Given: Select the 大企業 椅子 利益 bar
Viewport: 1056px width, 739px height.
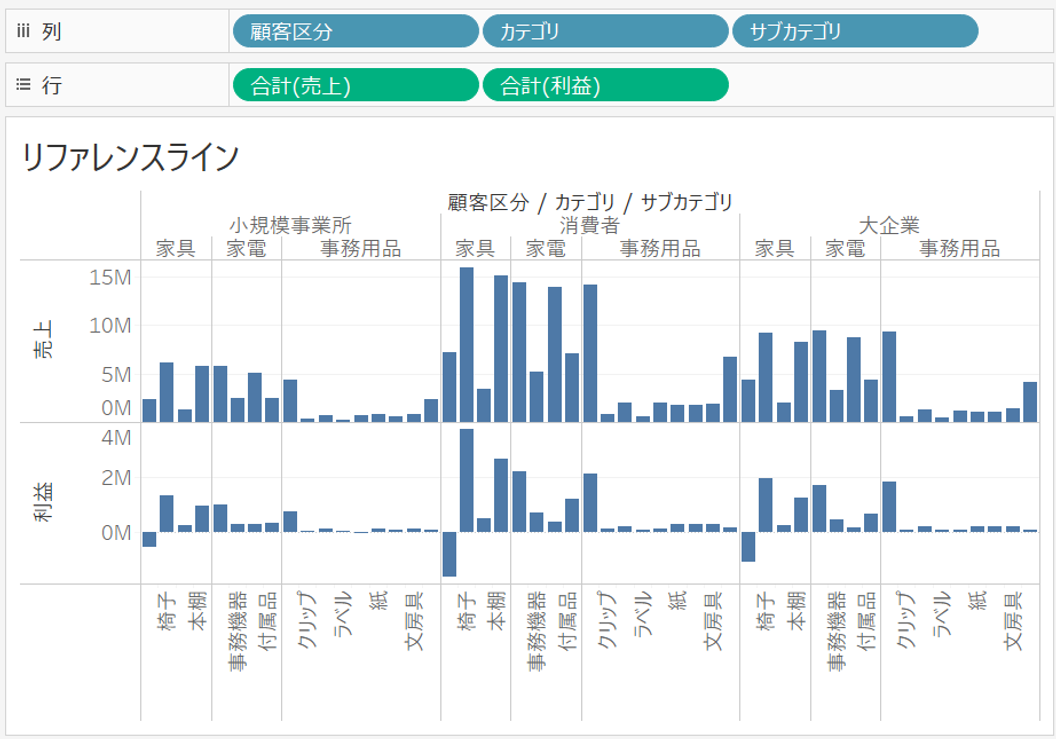Looking at the screenshot, I should click(x=766, y=505).
